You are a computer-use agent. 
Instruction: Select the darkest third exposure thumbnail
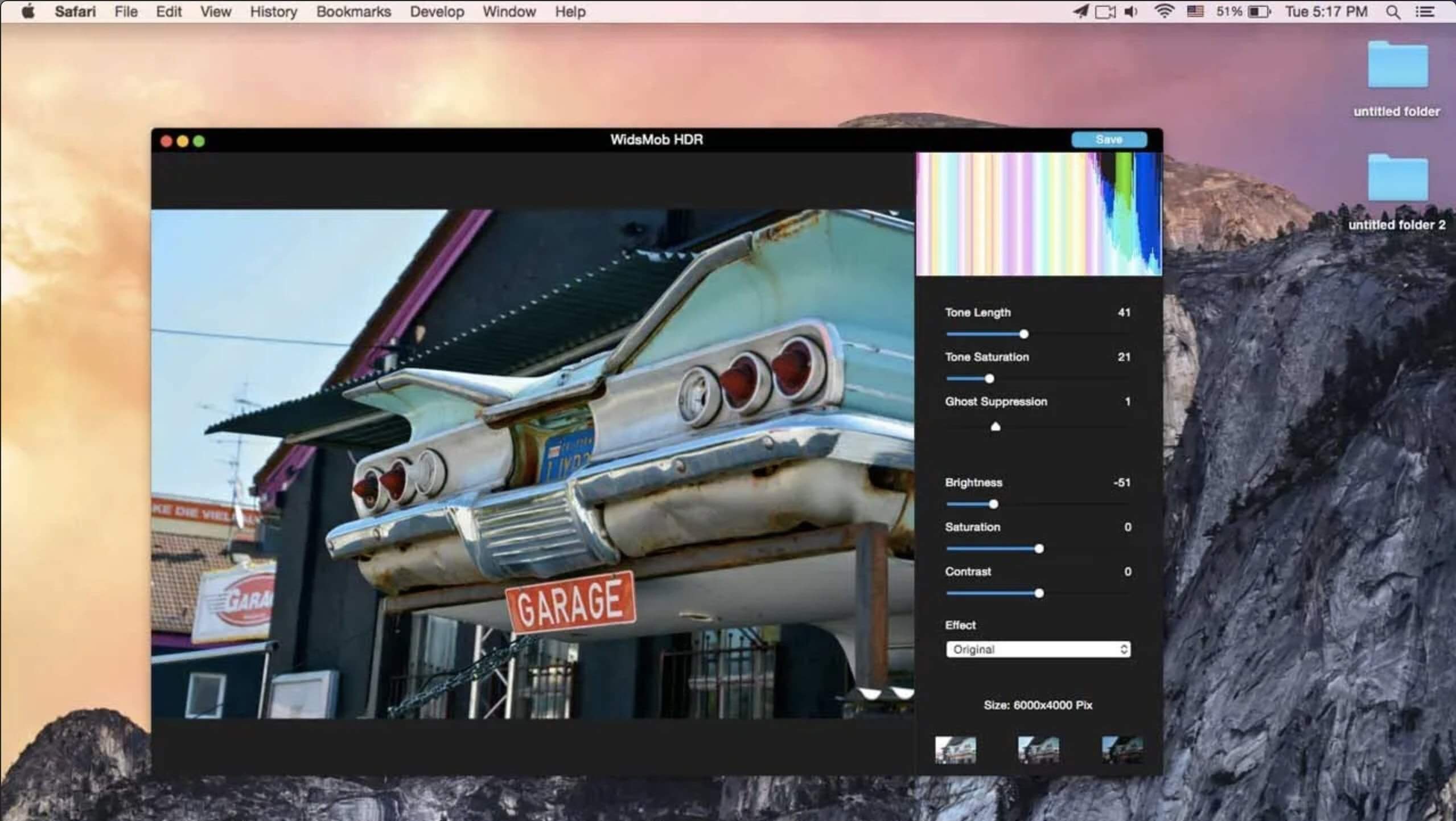coord(1121,749)
